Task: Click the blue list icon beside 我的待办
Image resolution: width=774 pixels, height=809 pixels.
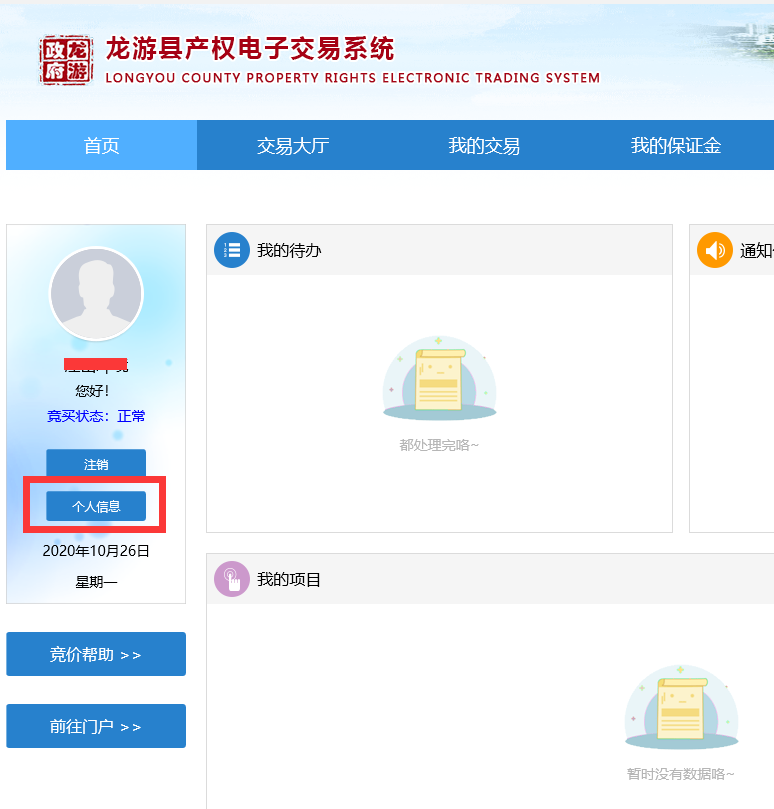Action: point(232,250)
